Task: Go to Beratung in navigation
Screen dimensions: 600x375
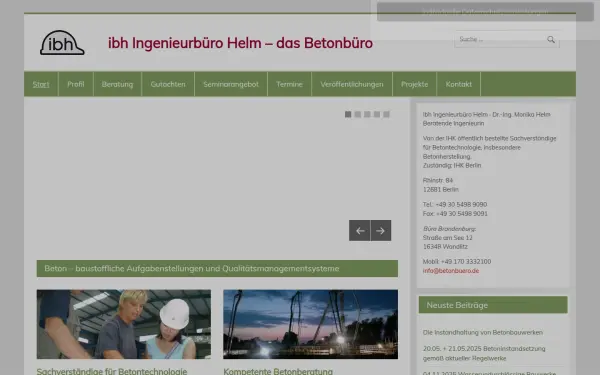Action: click(x=117, y=84)
